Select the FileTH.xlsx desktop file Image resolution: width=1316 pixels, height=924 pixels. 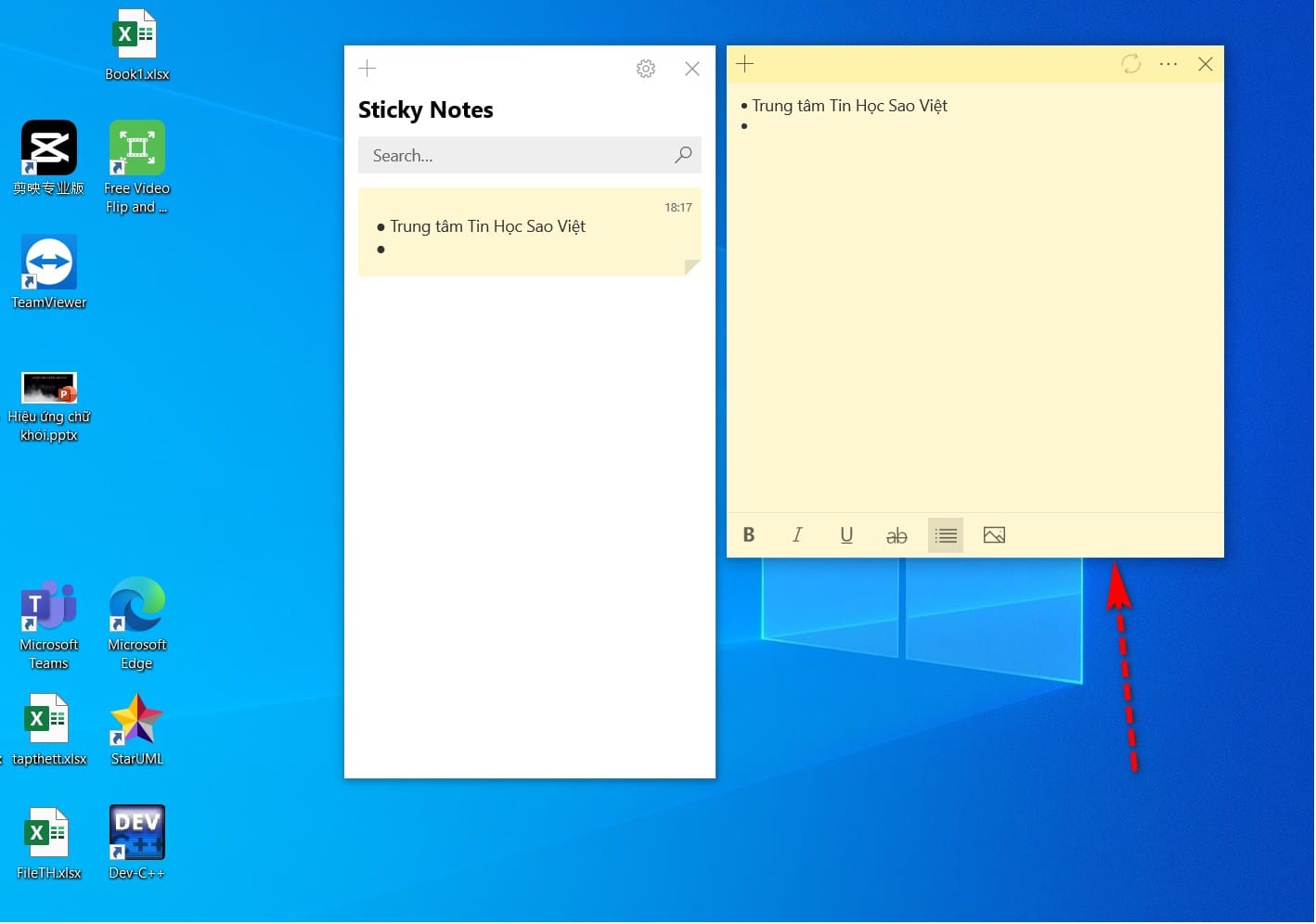(x=49, y=844)
